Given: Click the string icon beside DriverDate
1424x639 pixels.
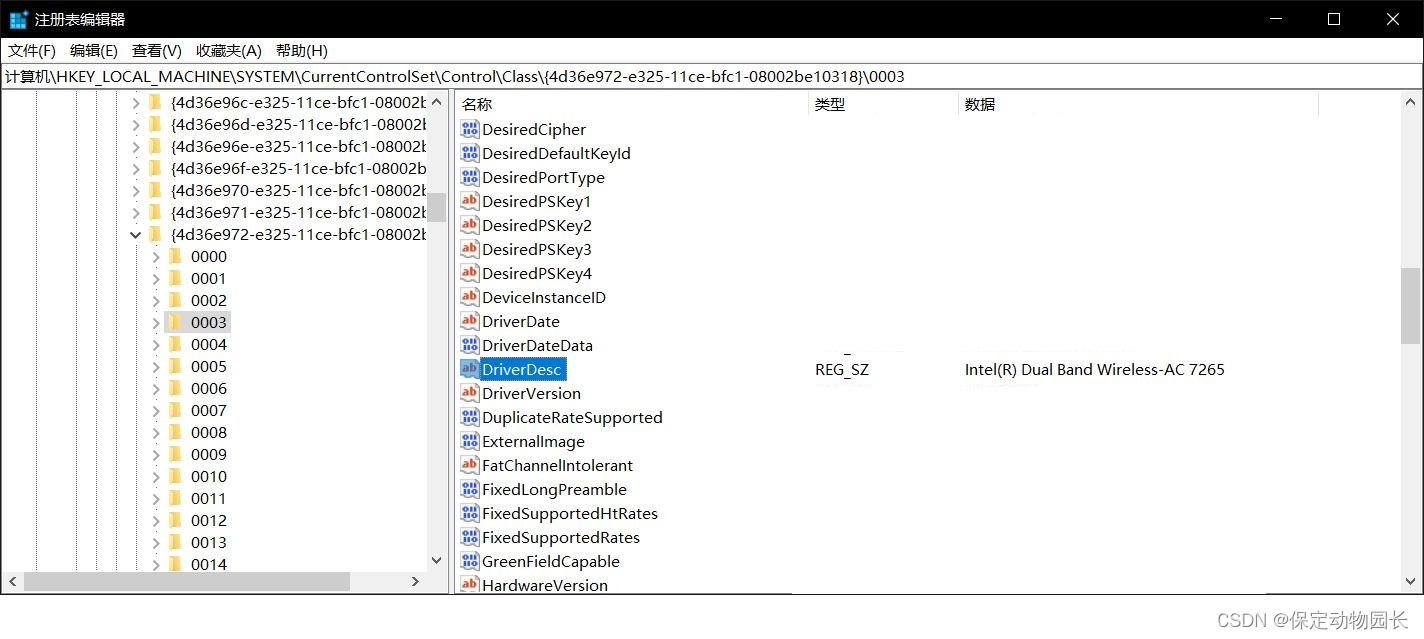Looking at the screenshot, I should tap(470, 321).
